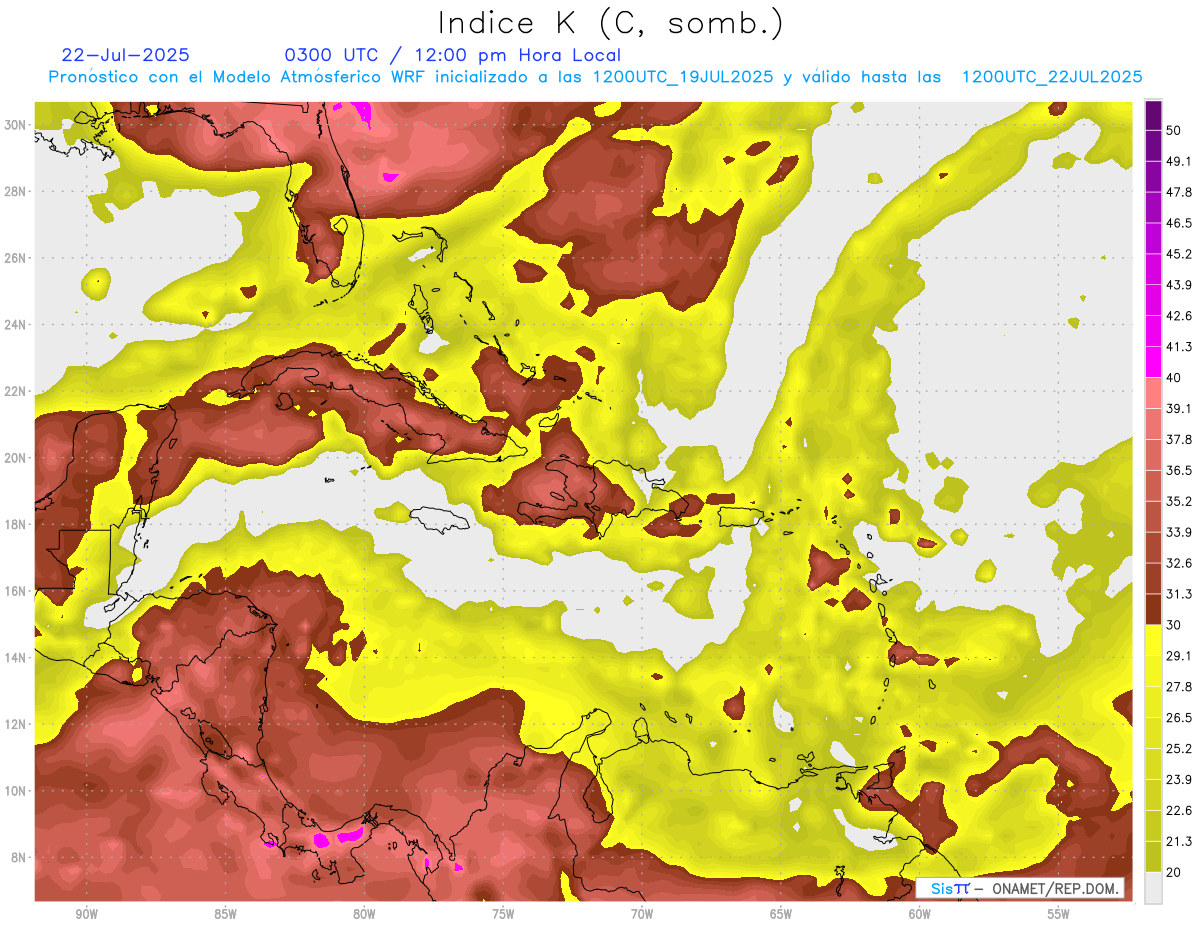1200x927 pixels.
Task: Click the color bar value 31.3
Action: tap(1178, 594)
